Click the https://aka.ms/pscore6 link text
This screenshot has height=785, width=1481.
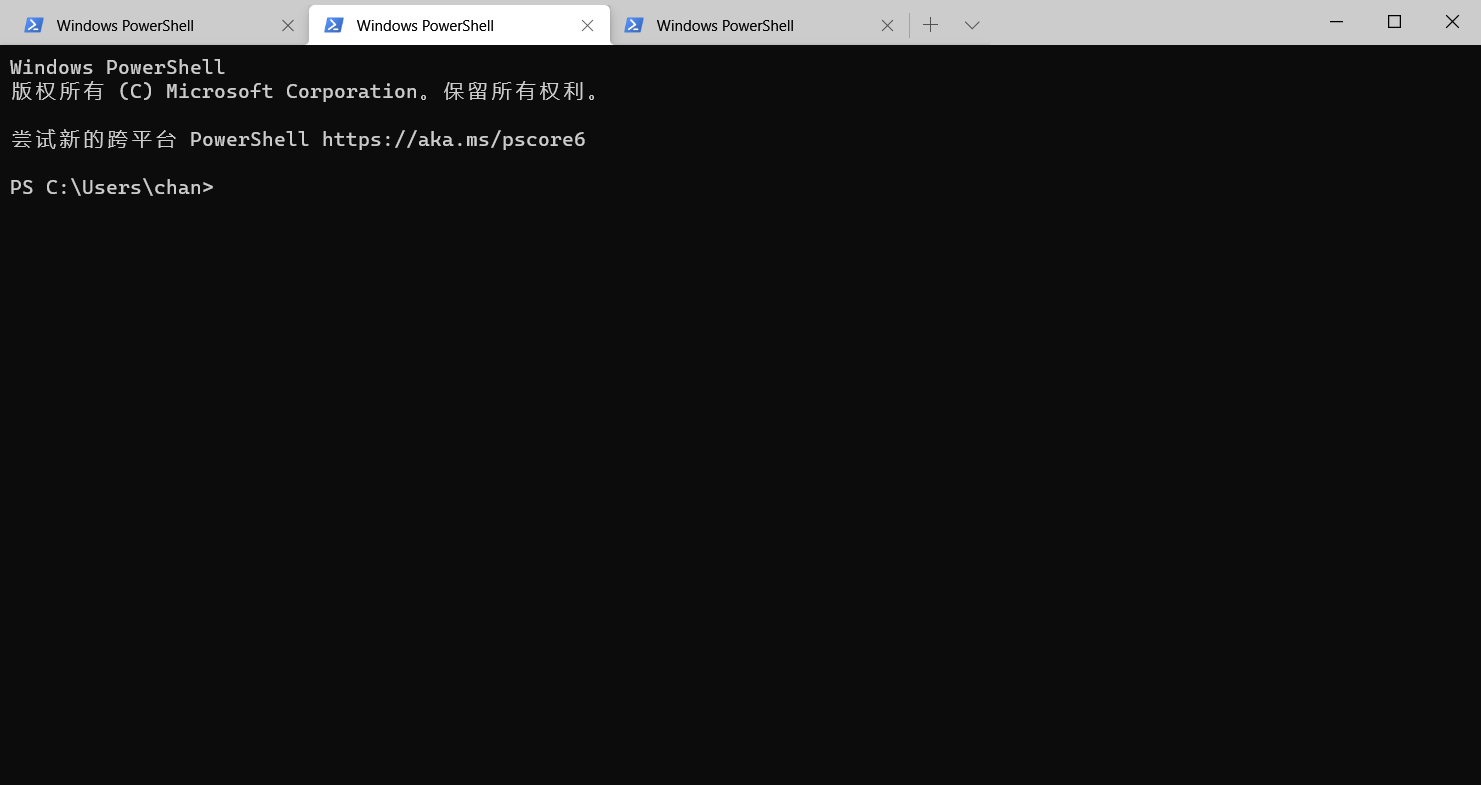pyautogui.click(x=454, y=139)
